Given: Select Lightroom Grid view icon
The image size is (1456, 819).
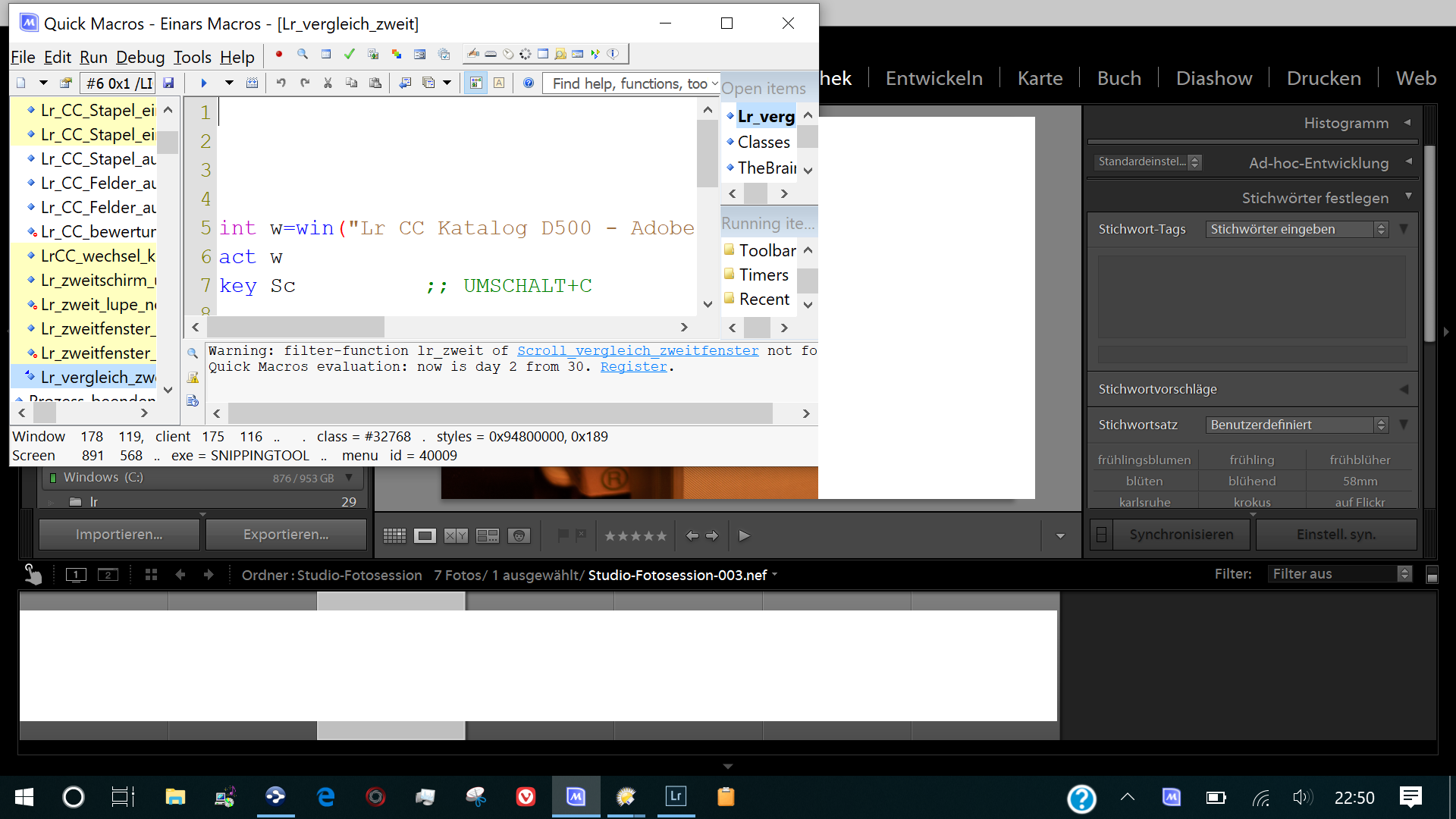Looking at the screenshot, I should click(x=394, y=536).
